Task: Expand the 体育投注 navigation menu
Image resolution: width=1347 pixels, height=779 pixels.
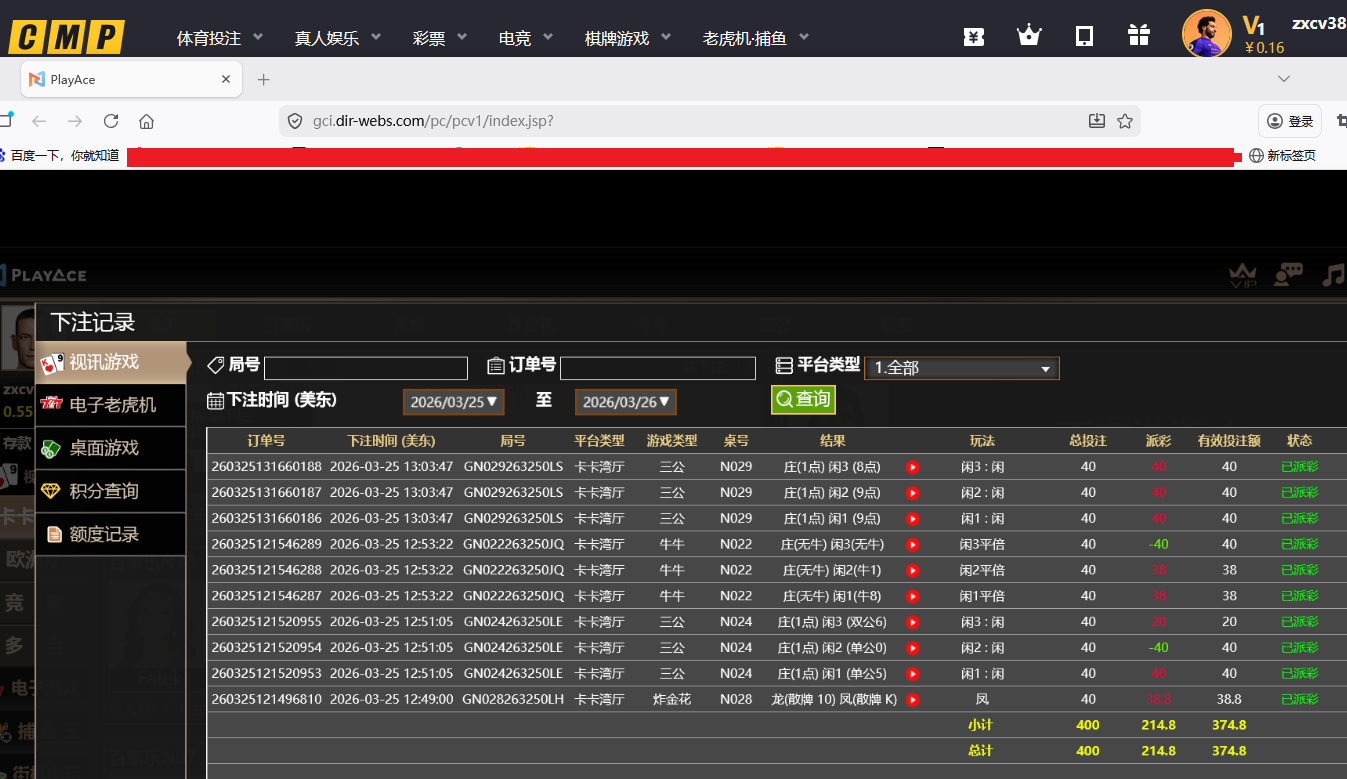Action: [220, 38]
